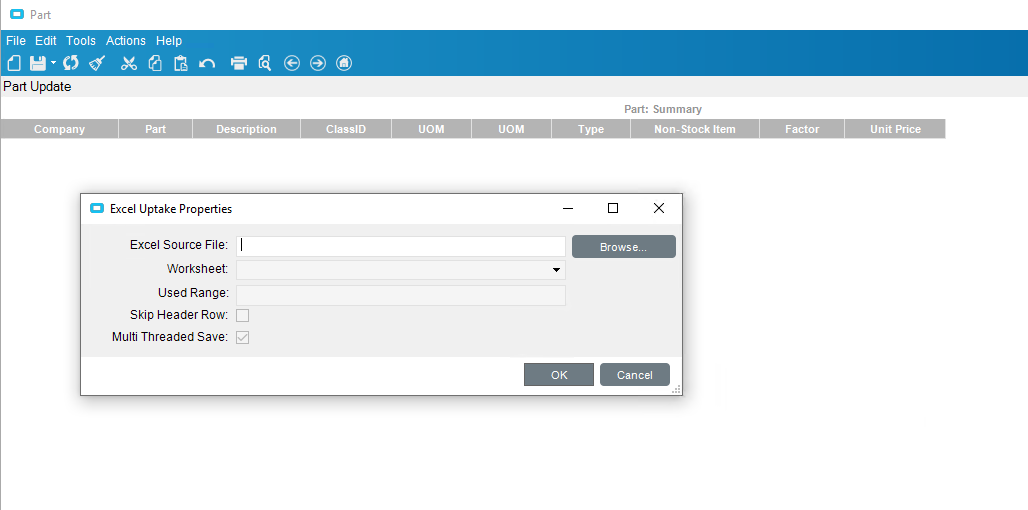Close the Excel Uptake Properties dialog
The height and width of the screenshot is (510, 1028).
click(x=659, y=208)
